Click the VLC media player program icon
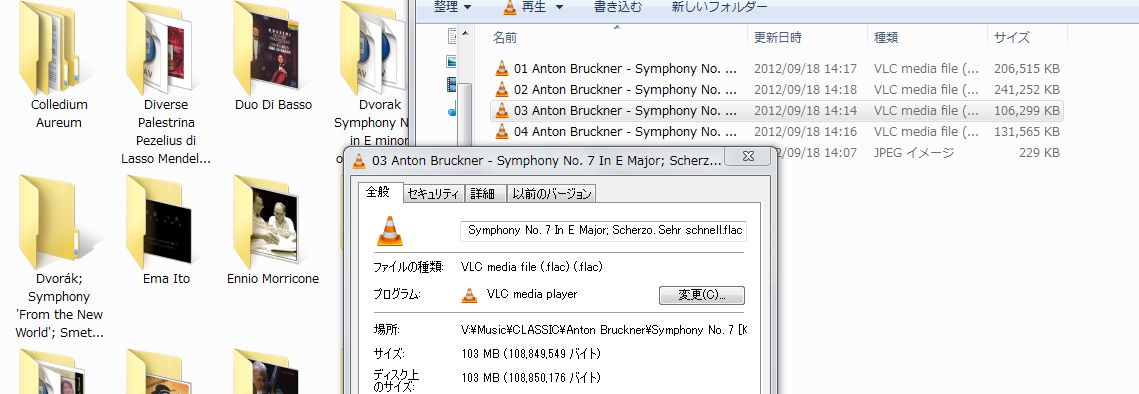Image resolution: width=1139 pixels, height=394 pixels. (470, 295)
